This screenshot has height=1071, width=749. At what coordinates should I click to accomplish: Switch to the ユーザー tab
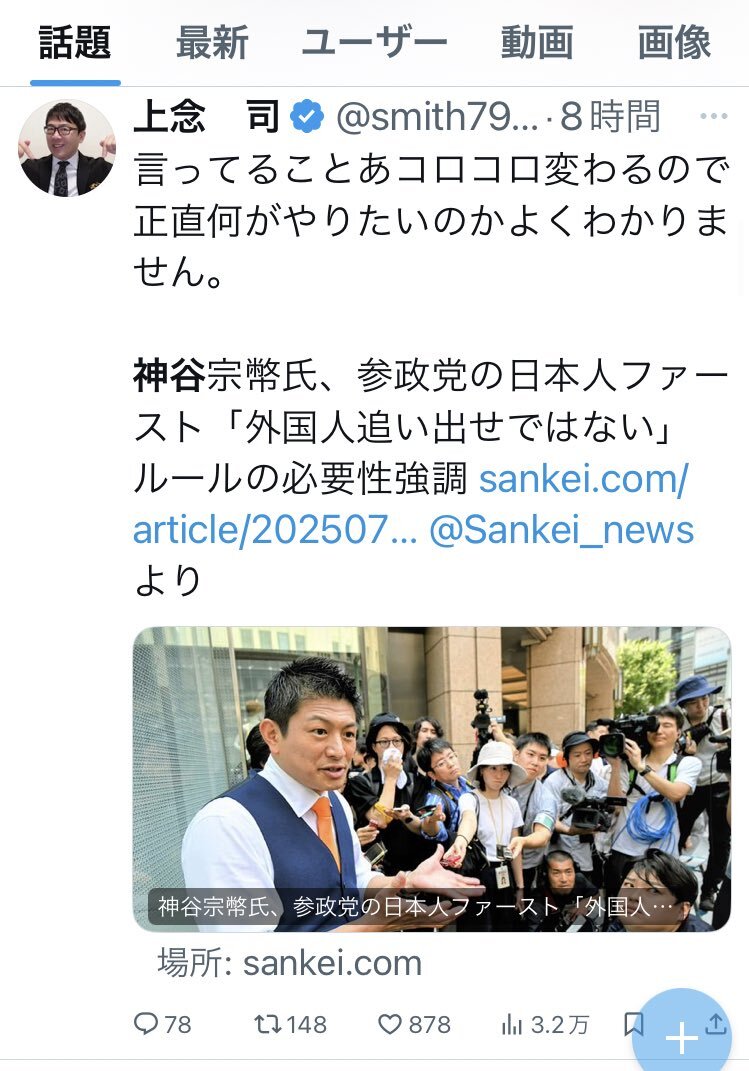(x=374, y=42)
